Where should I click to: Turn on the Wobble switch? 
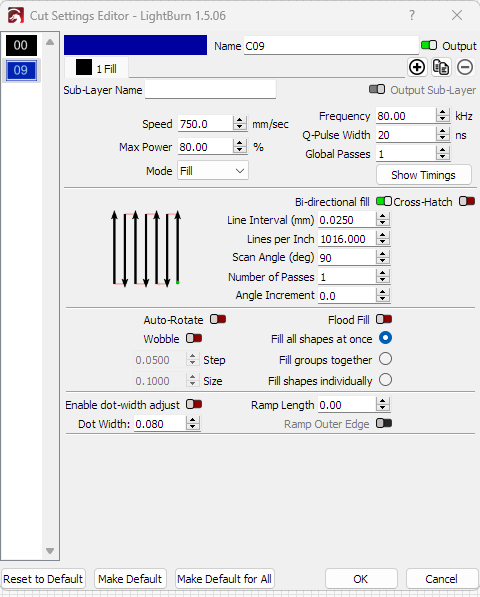coord(194,338)
